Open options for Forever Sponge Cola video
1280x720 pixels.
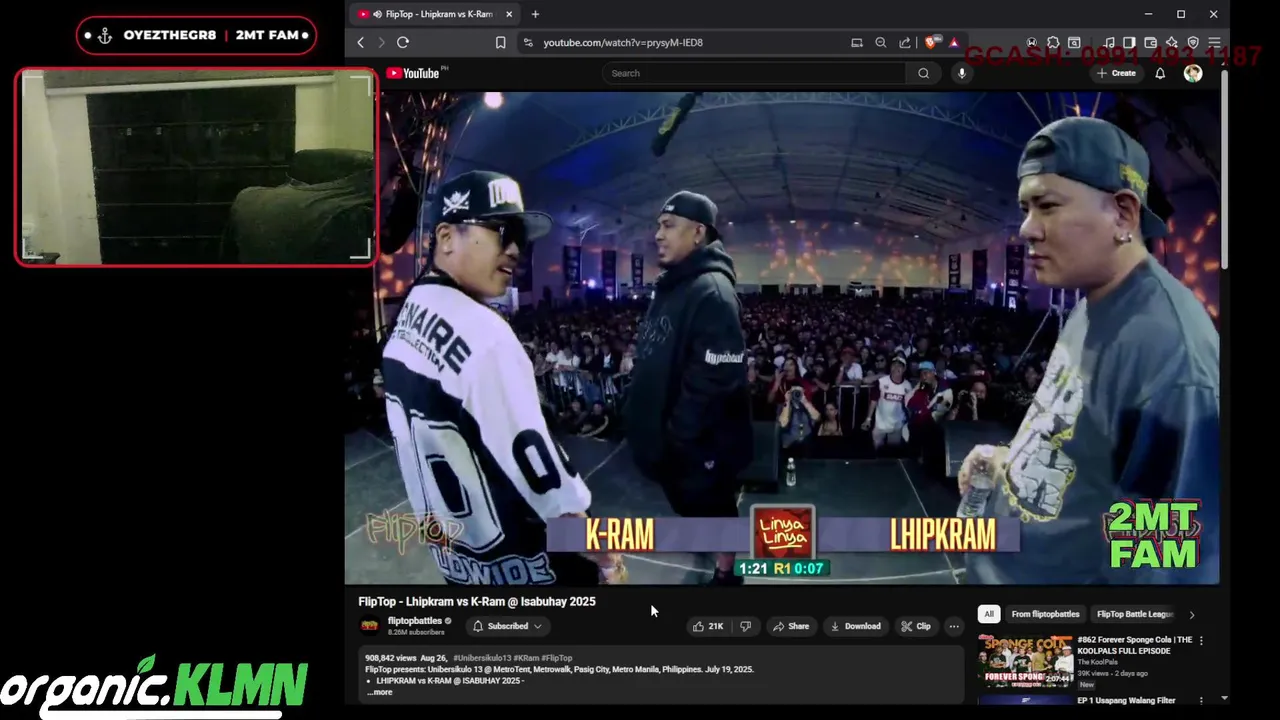click(x=1201, y=640)
